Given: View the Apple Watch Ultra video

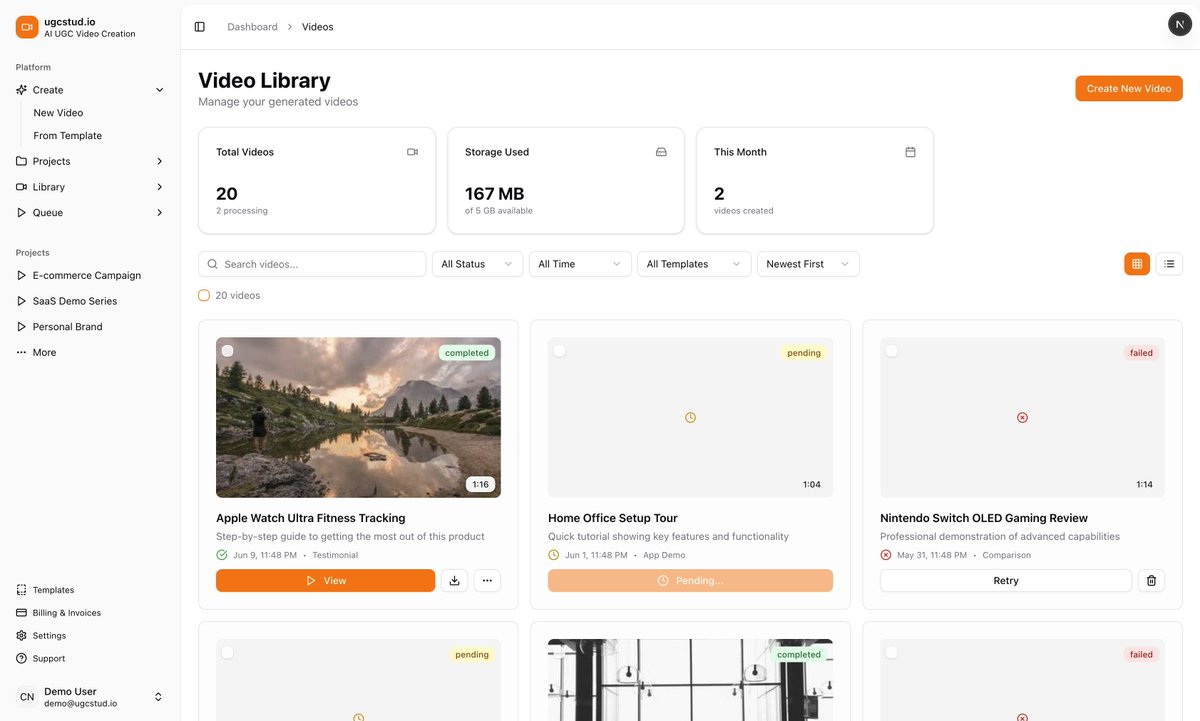Looking at the screenshot, I should pos(325,581).
